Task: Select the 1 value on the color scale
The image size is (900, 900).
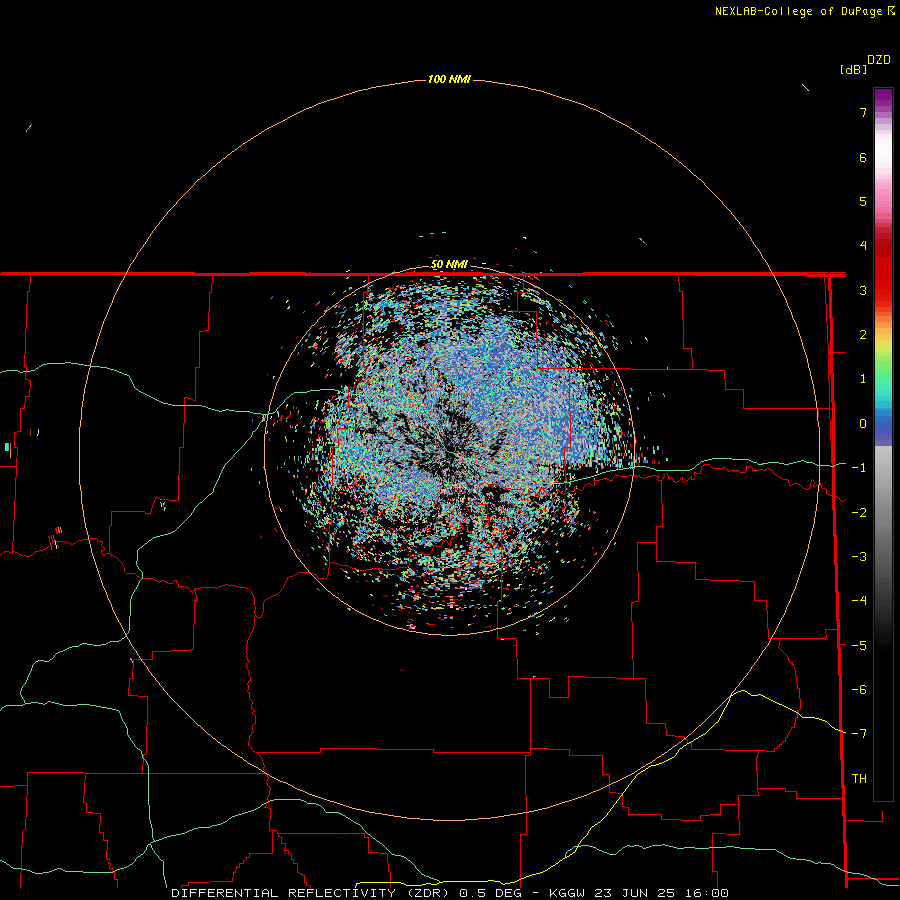Action: pos(863,379)
